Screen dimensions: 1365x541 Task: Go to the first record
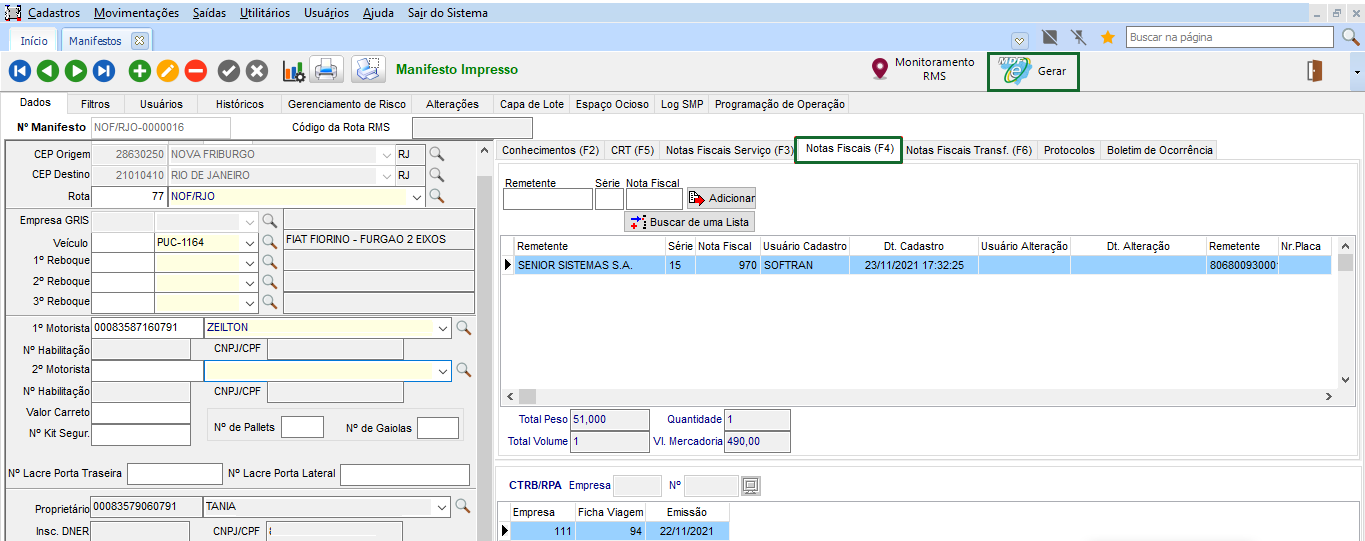click(x=19, y=71)
